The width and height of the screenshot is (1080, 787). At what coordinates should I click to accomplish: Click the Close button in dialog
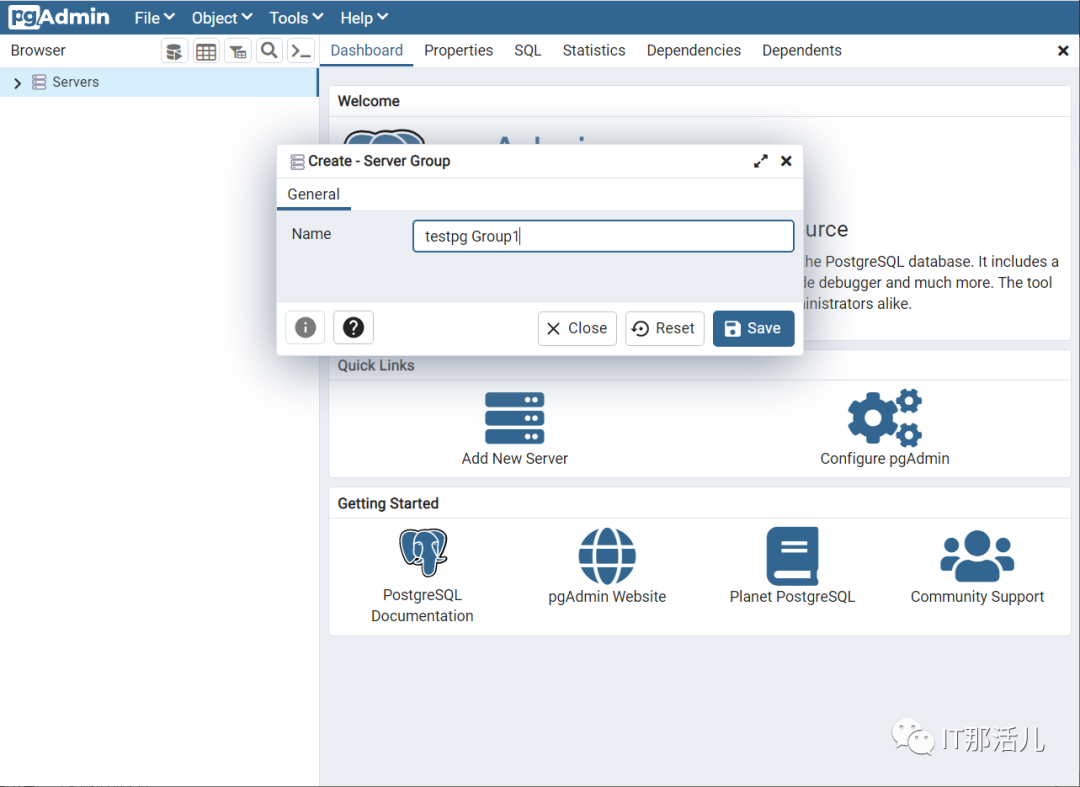[x=577, y=328]
